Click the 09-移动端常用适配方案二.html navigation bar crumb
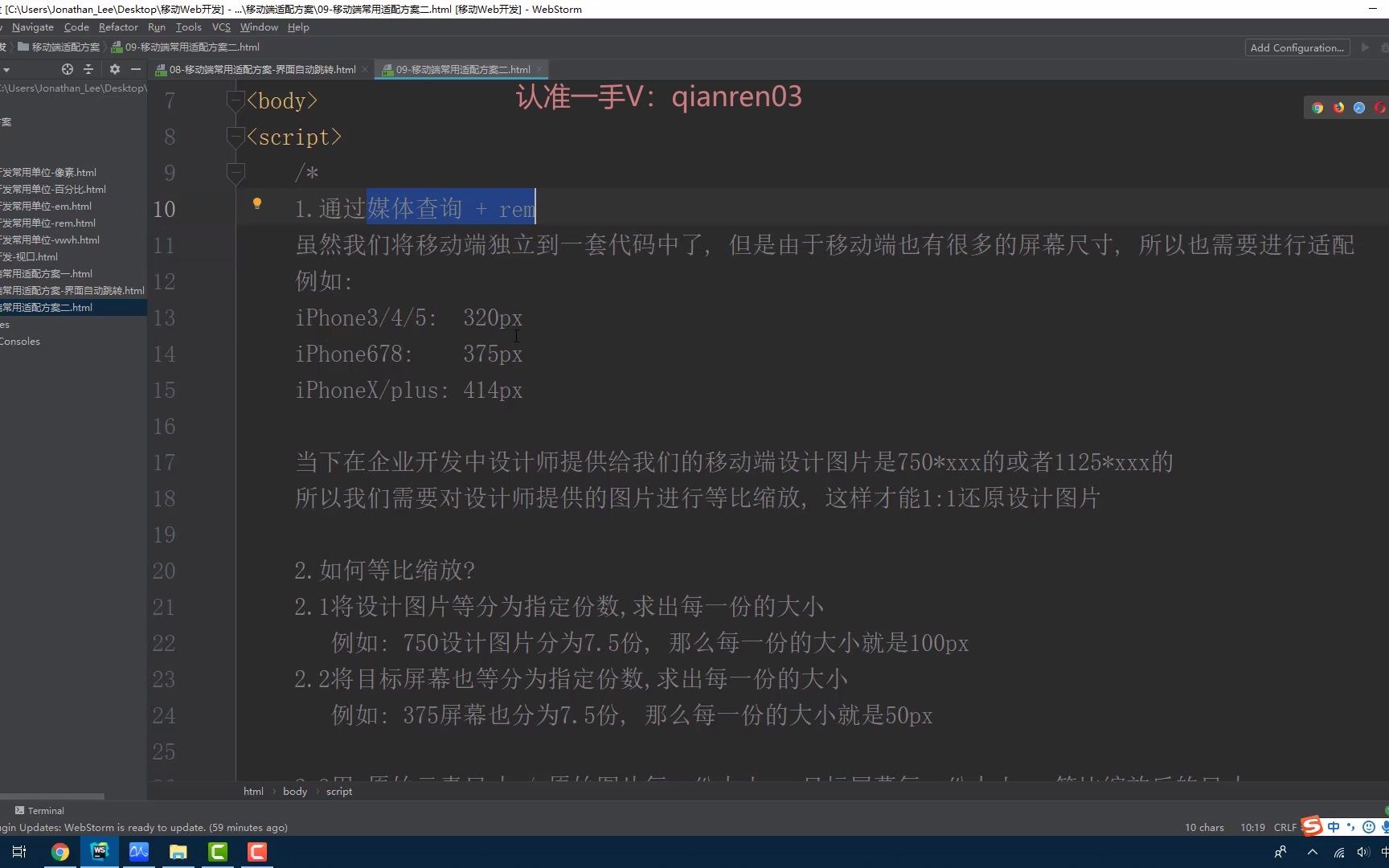1389x868 pixels. [x=186, y=47]
